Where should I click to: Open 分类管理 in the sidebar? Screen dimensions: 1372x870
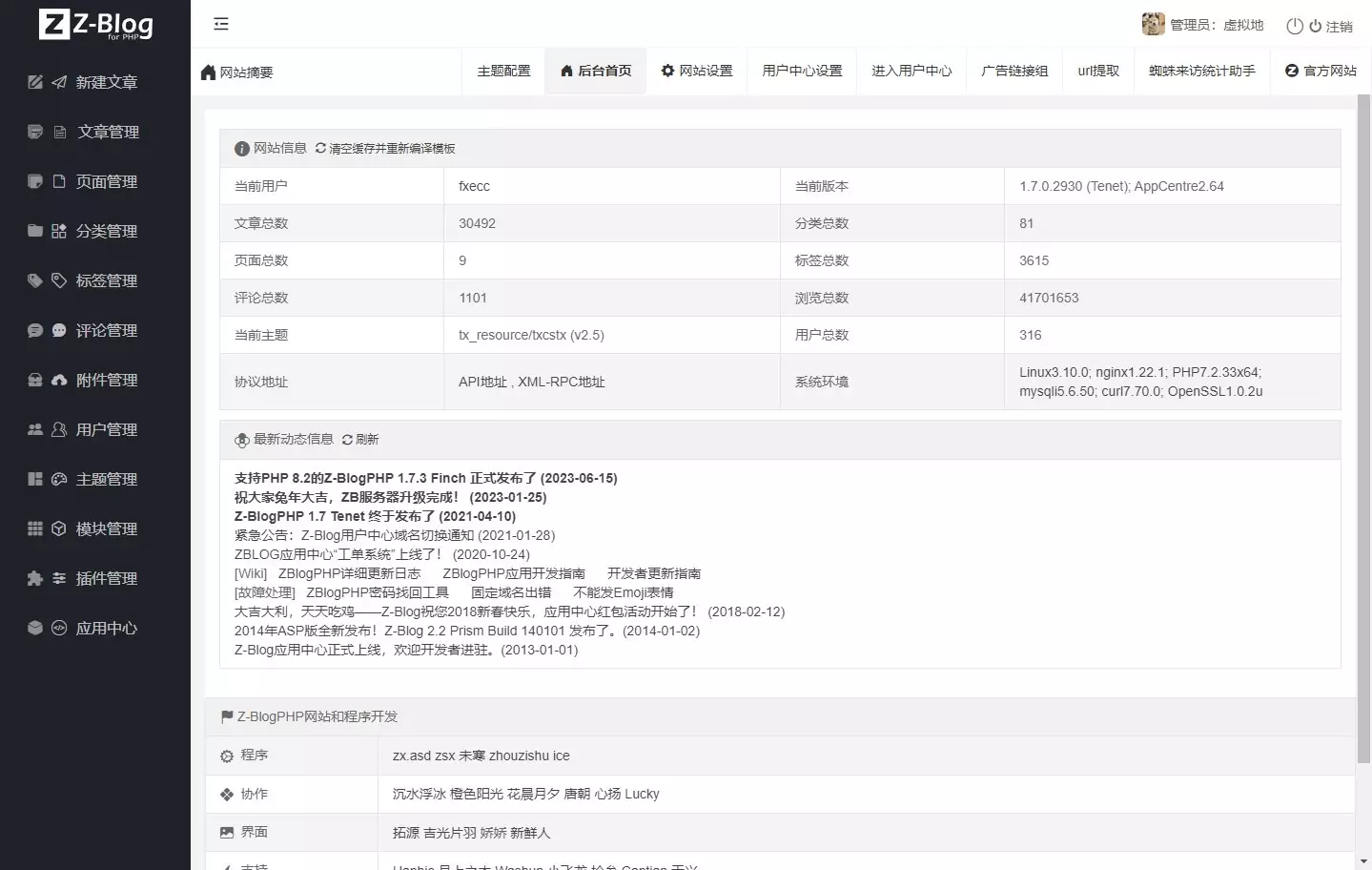[x=95, y=231]
